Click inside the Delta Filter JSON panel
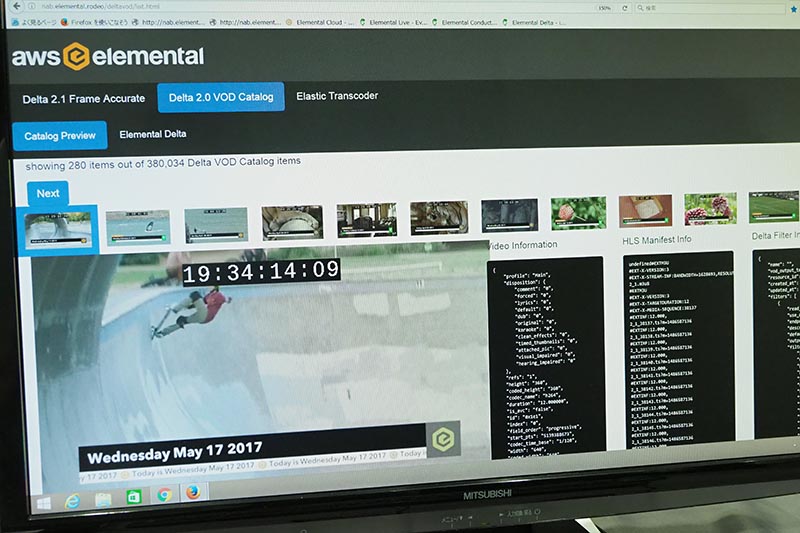 (x=776, y=343)
